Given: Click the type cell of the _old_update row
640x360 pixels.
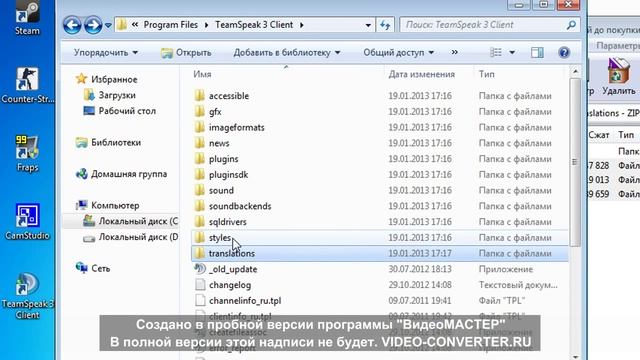Looking at the screenshot, I should click(506, 269).
